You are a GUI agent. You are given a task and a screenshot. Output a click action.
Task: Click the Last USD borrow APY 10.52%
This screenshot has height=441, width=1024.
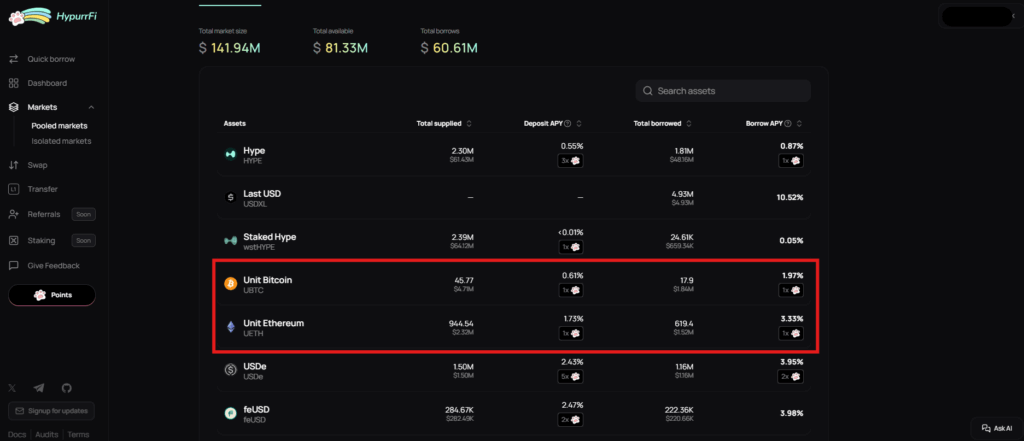(x=790, y=197)
